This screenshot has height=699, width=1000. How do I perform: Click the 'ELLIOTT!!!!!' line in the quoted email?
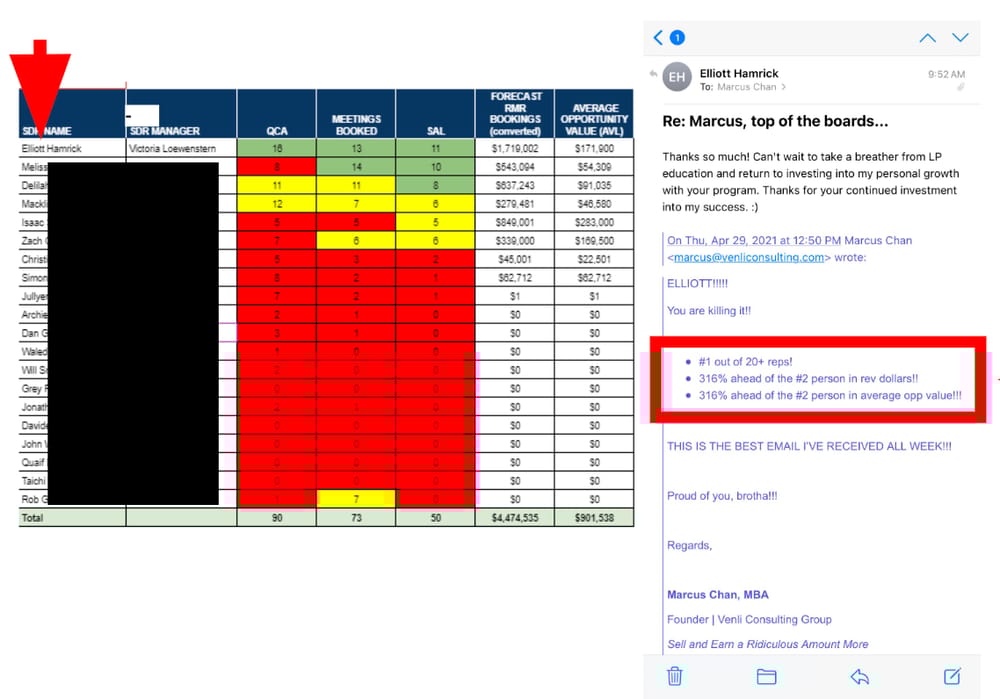[x=697, y=283]
